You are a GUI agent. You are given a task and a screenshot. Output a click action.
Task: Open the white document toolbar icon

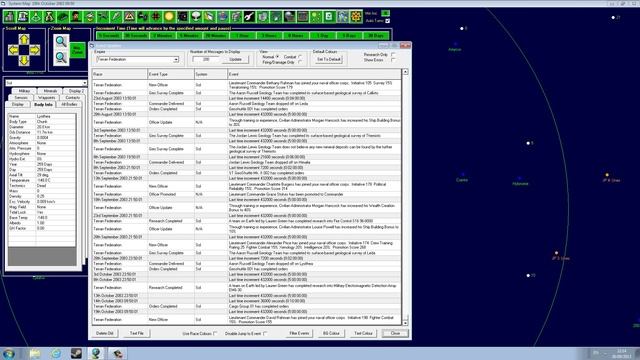tap(329, 17)
